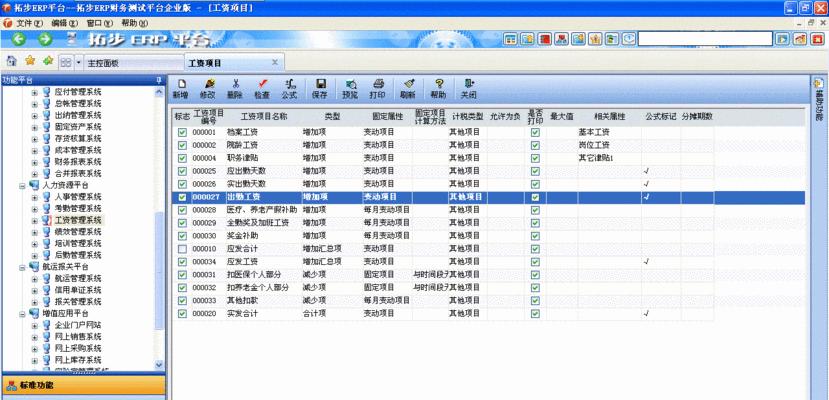The height and width of the screenshot is (400, 829).
Task: Click the play arrow icon beside search box
Action: pyautogui.click(x=782, y=39)
